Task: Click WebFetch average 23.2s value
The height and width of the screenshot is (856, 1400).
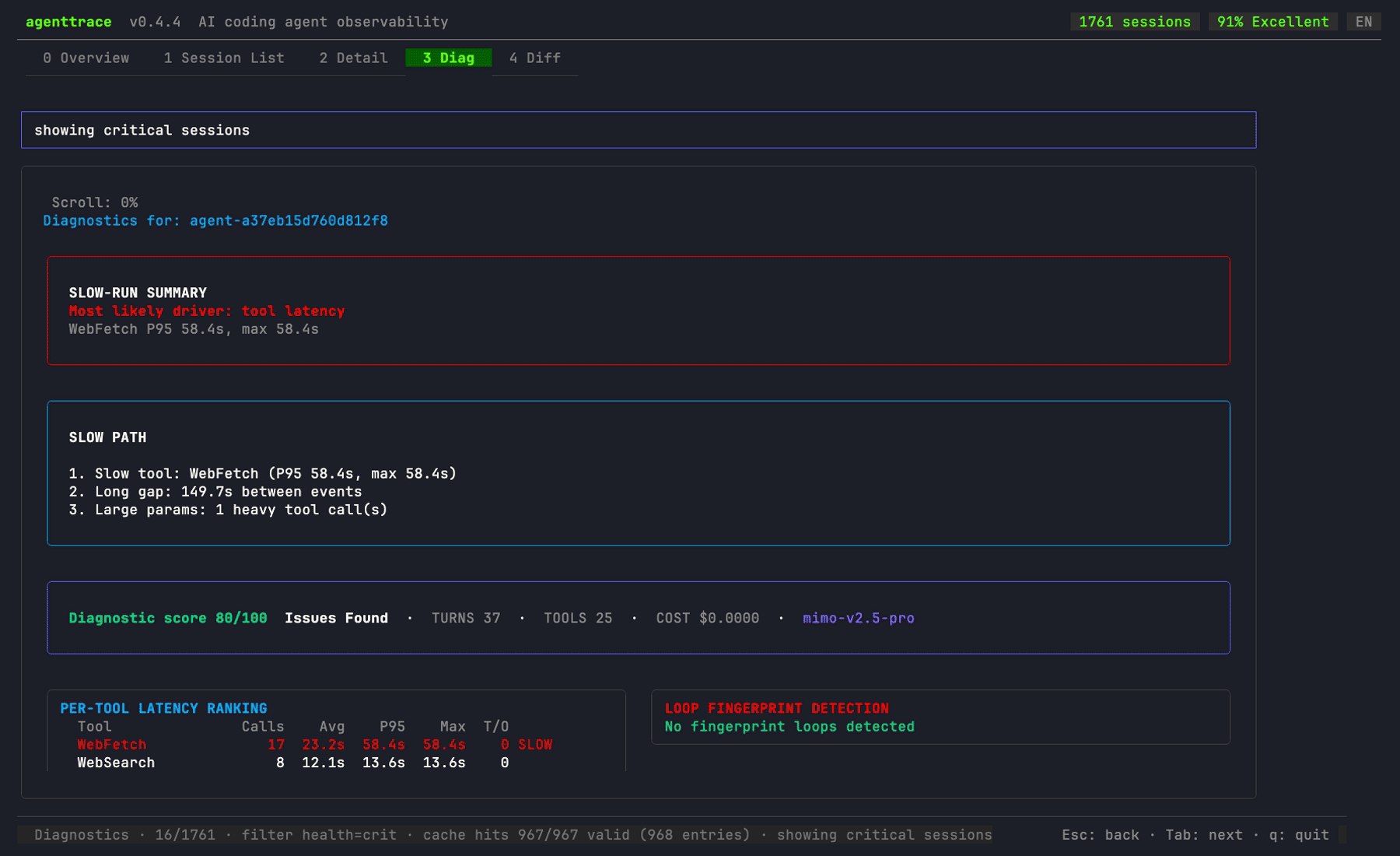Action: pyautogui.click(x=323, y=745)
